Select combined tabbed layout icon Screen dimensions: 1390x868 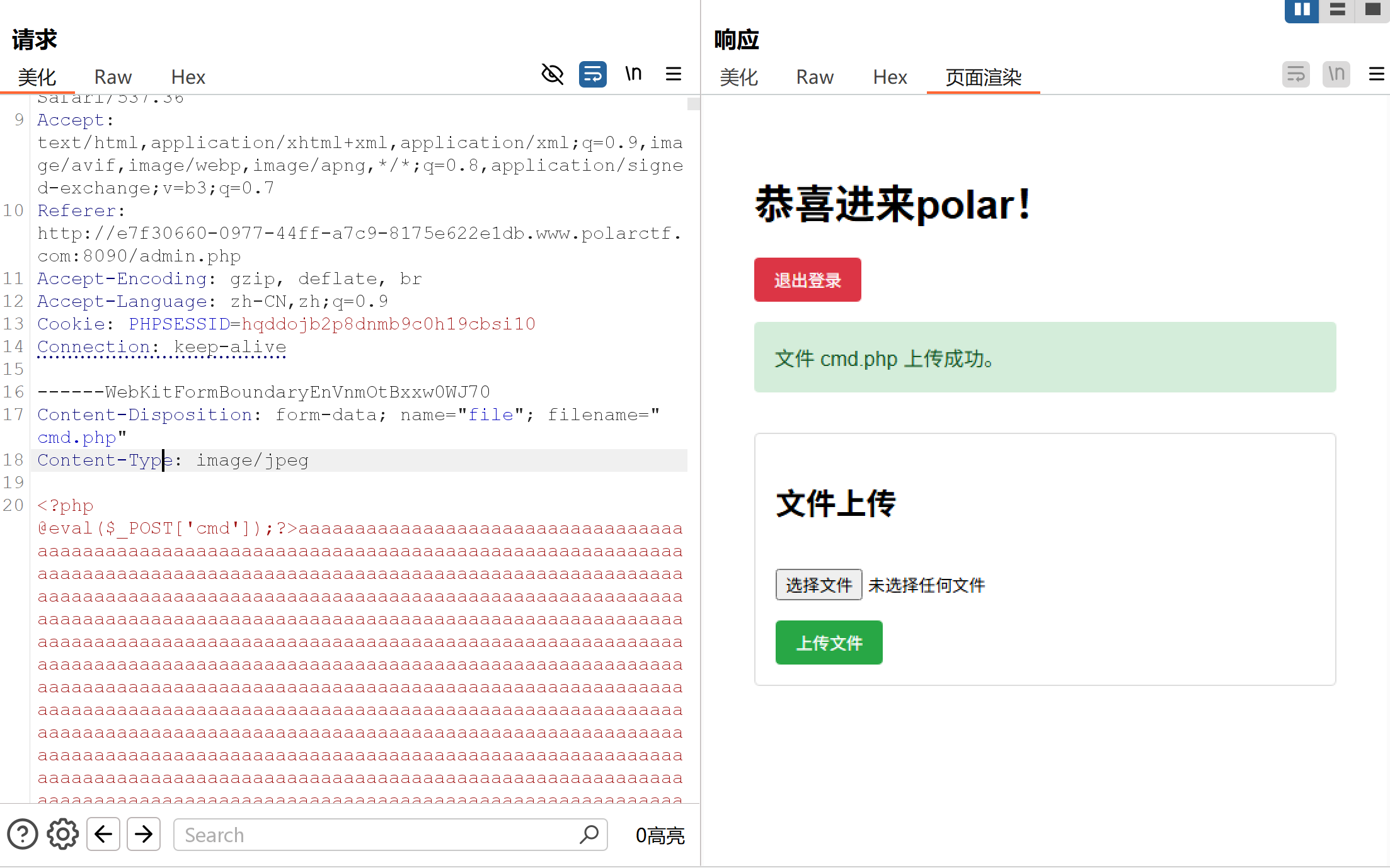point(1372,9)
